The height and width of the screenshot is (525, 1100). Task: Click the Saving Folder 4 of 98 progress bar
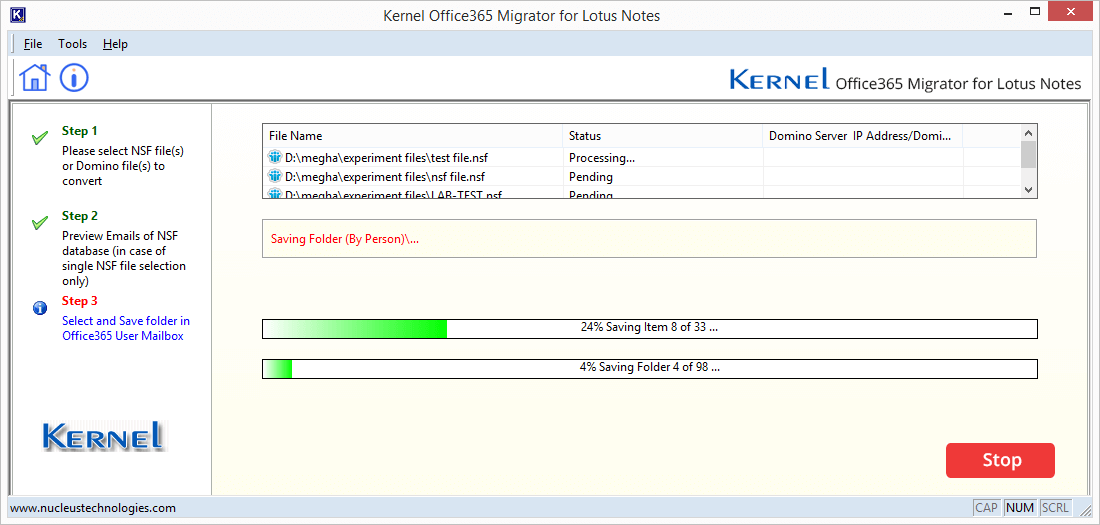(x=650, y=368)
